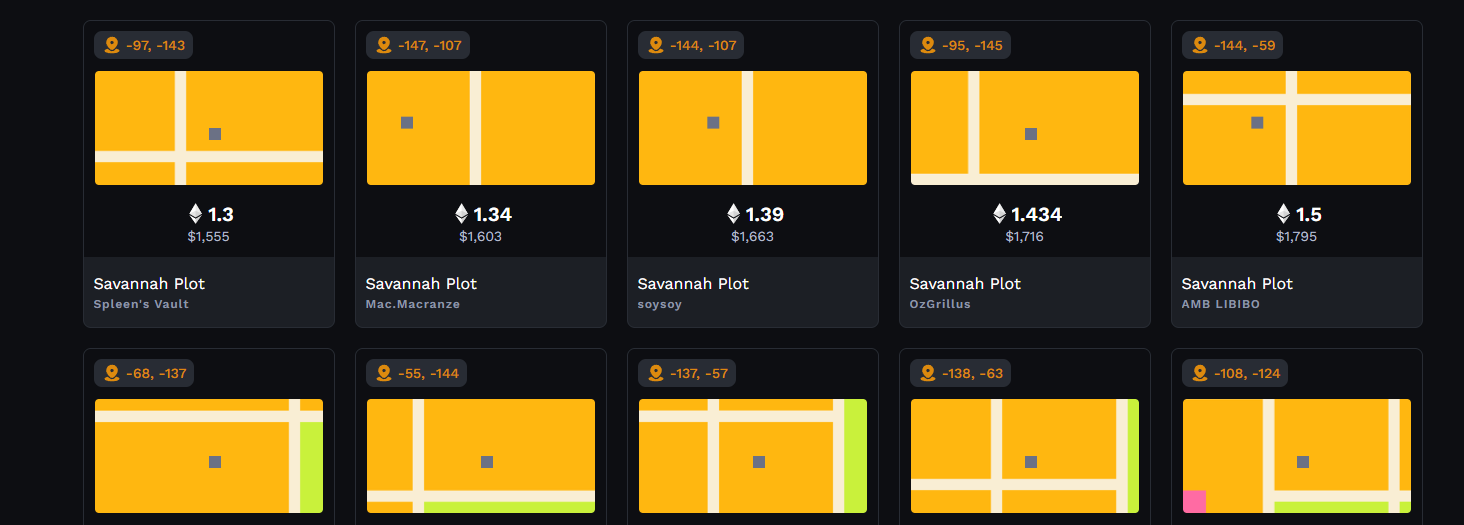Click the 1.5 ETH price value
This screenshot has width=1464, height=525.
(1309, 214)
